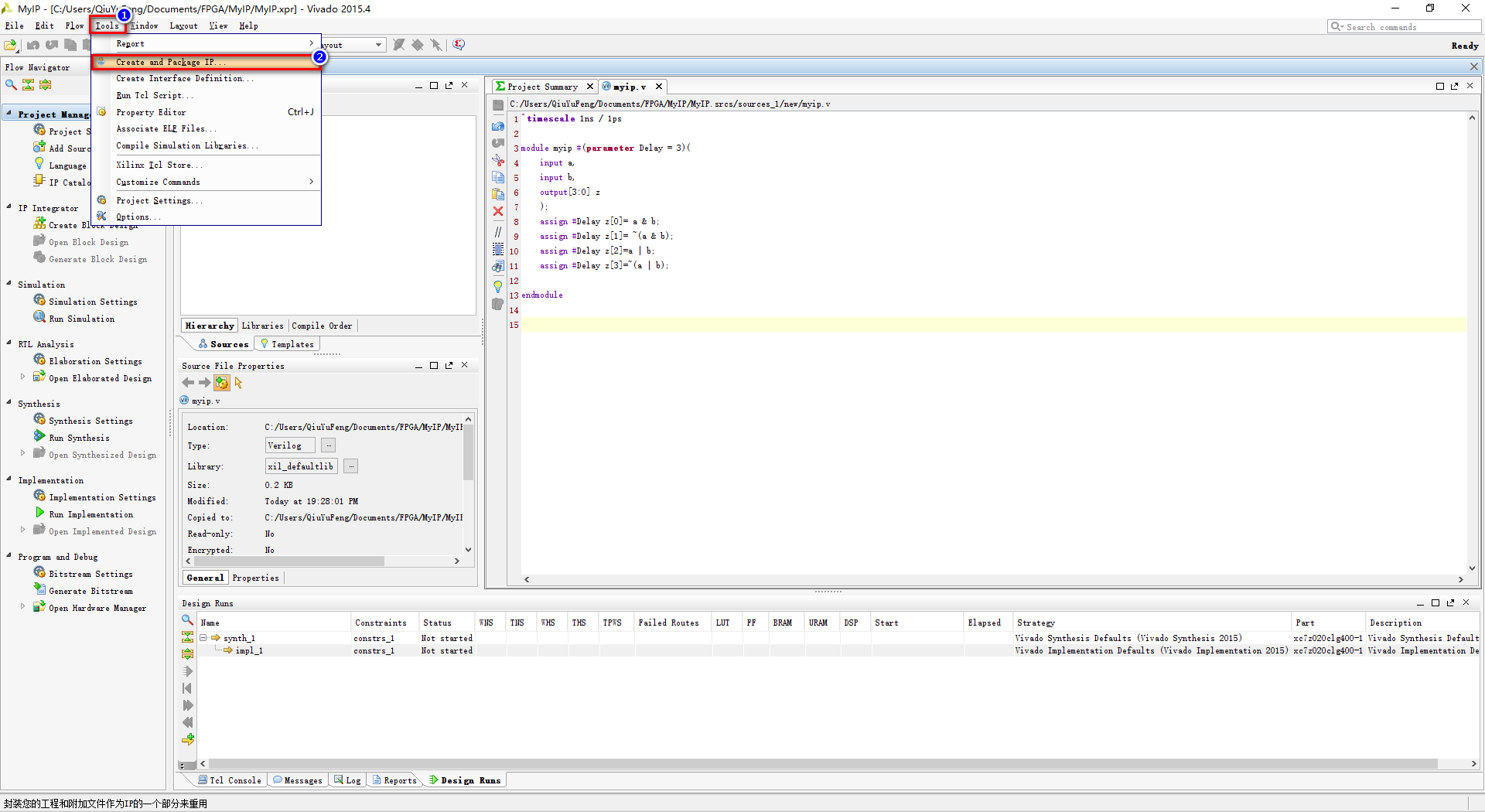This screenshot has width=1485, height=812.
Task: Click the Flow Navigator expand all icon
Action: click(46, 85)
